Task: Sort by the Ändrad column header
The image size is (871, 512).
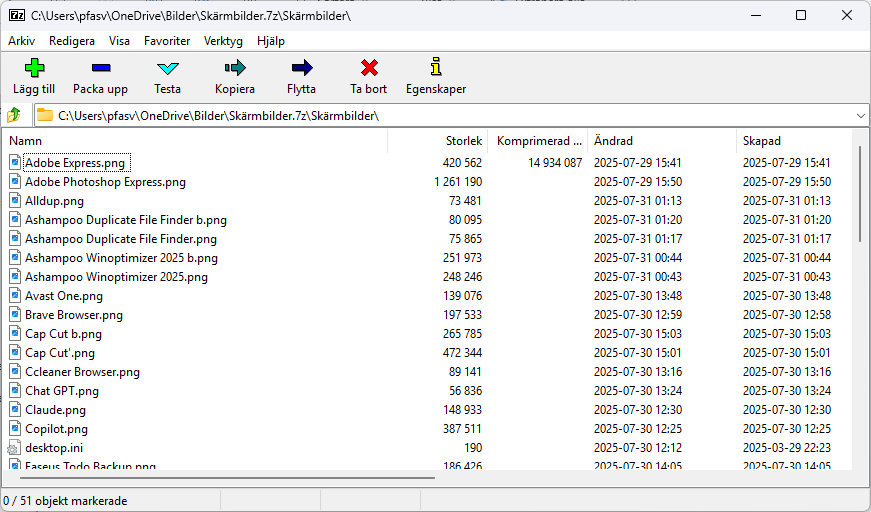Action: tap(662, 140)
